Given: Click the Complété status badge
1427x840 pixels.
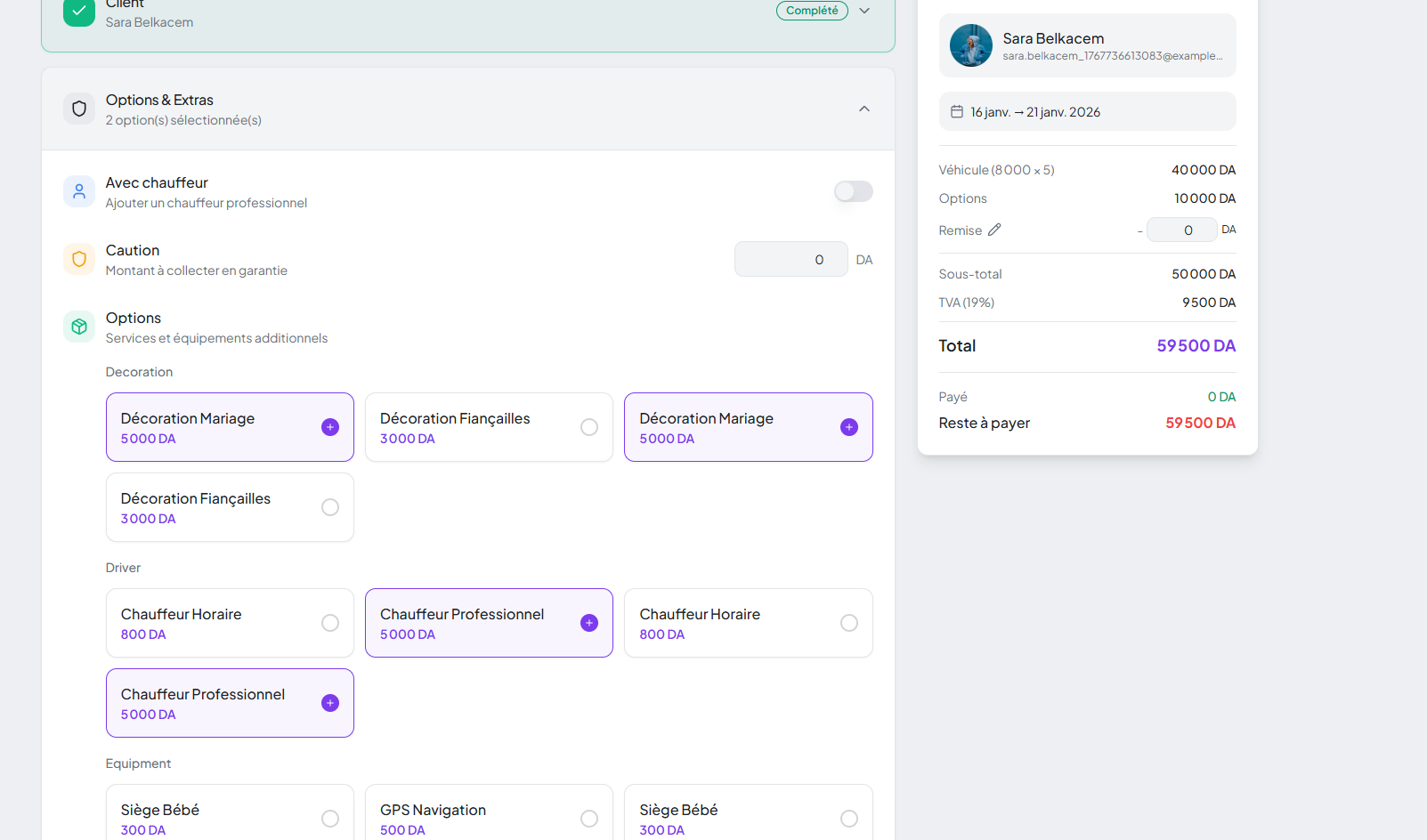Looking at the screenshot, I should tap(812, 11).
